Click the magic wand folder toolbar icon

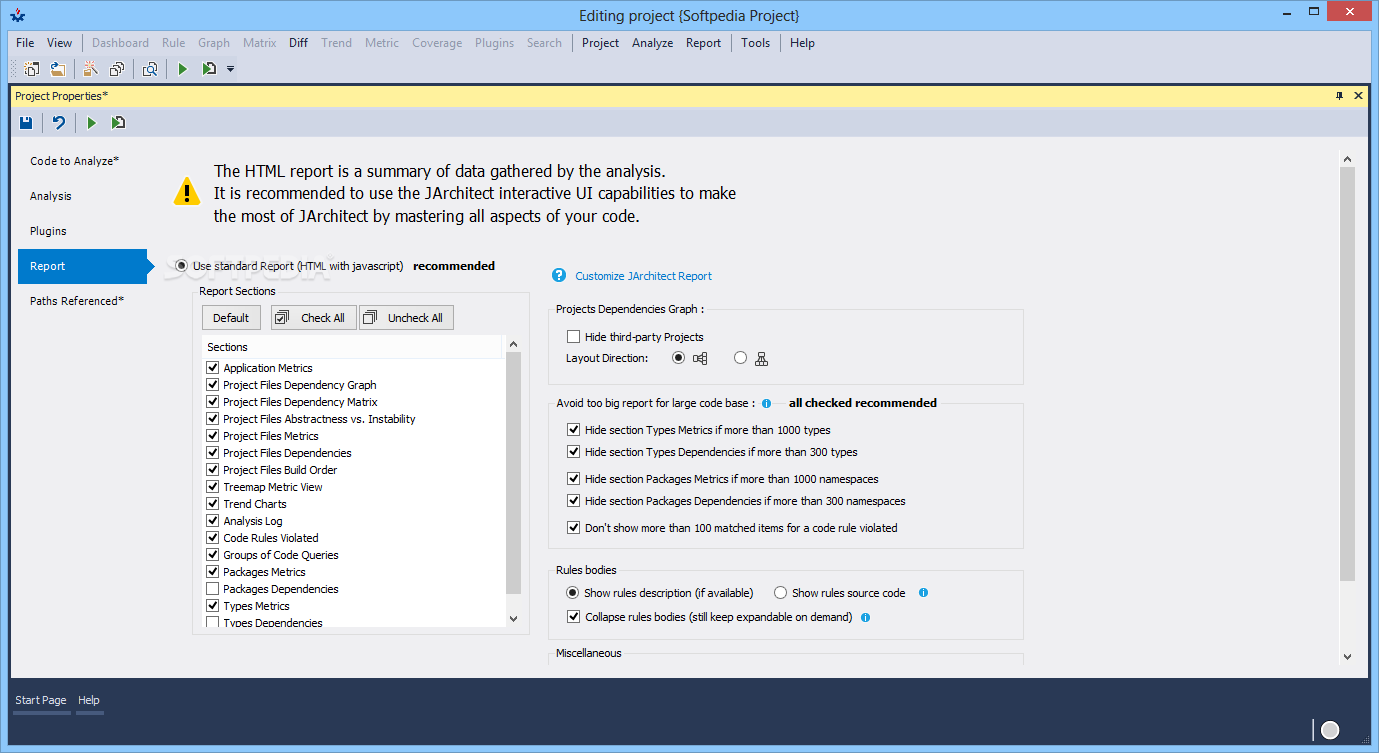click(91, 69)
